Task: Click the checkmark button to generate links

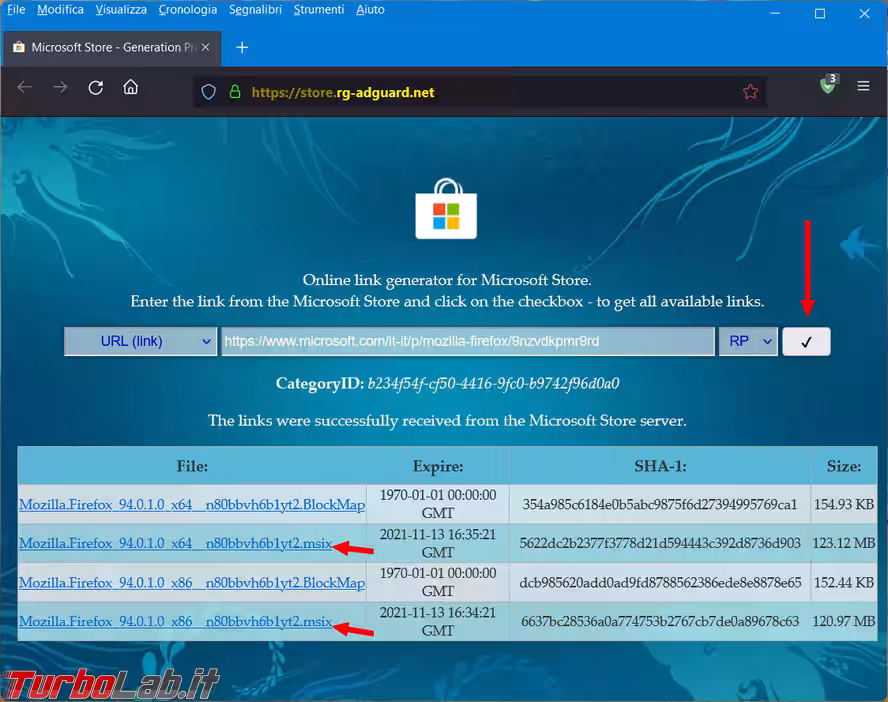Action: pyautogui.click(x=806, y=341)
